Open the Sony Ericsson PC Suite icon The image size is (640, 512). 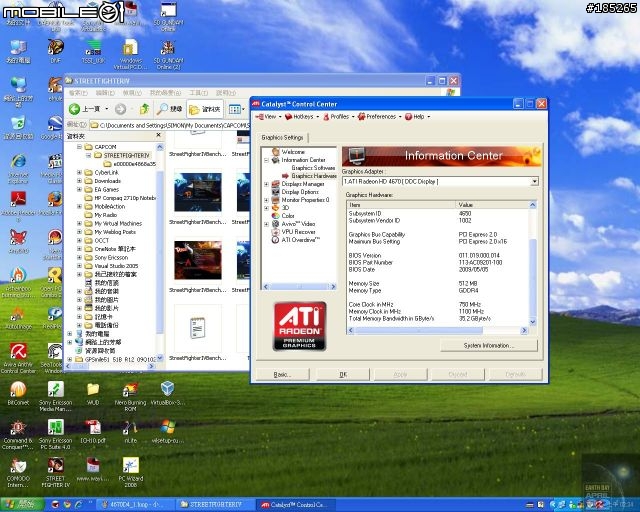tap(56, 427)
